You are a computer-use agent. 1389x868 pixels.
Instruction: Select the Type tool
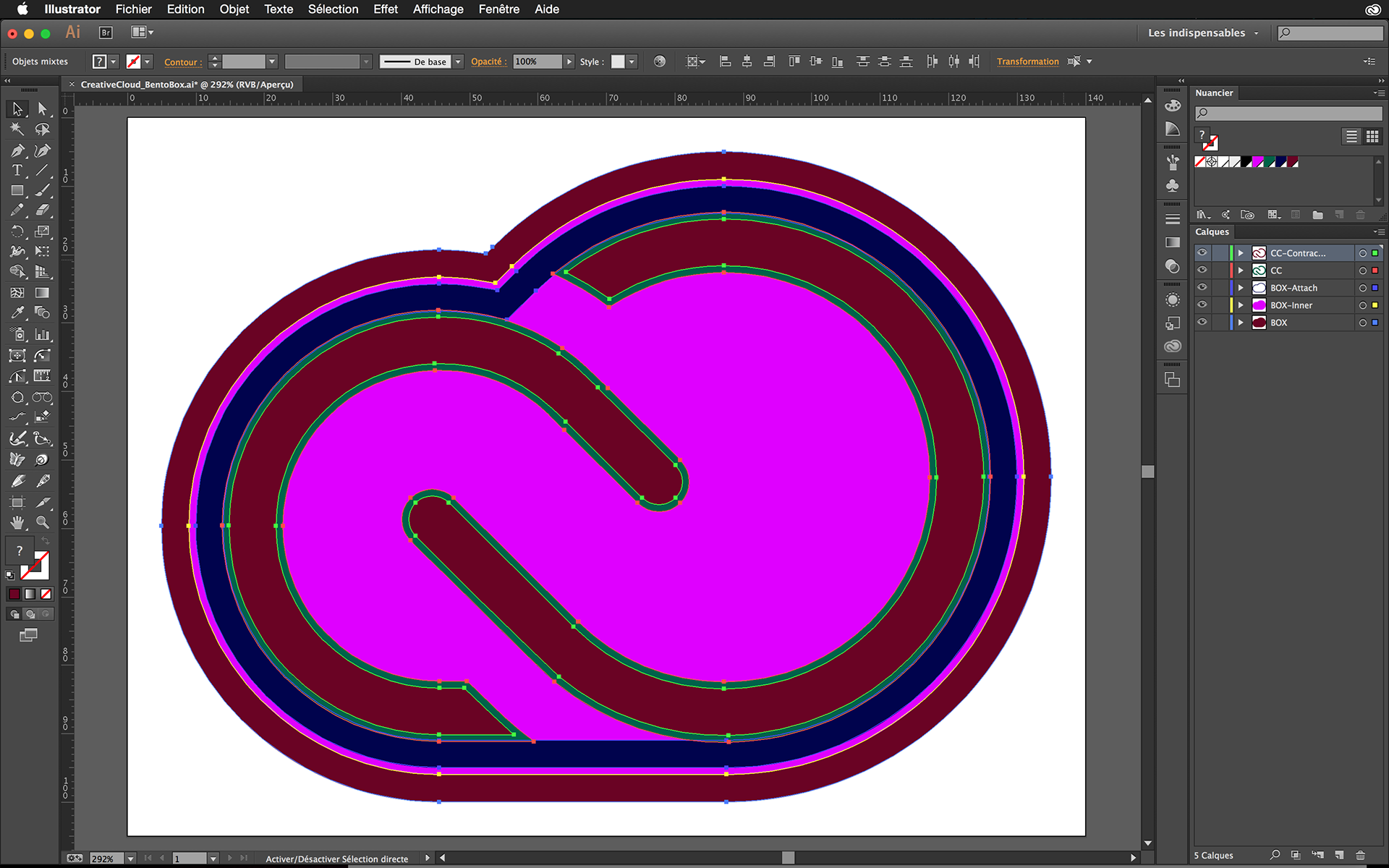[17, 171]
